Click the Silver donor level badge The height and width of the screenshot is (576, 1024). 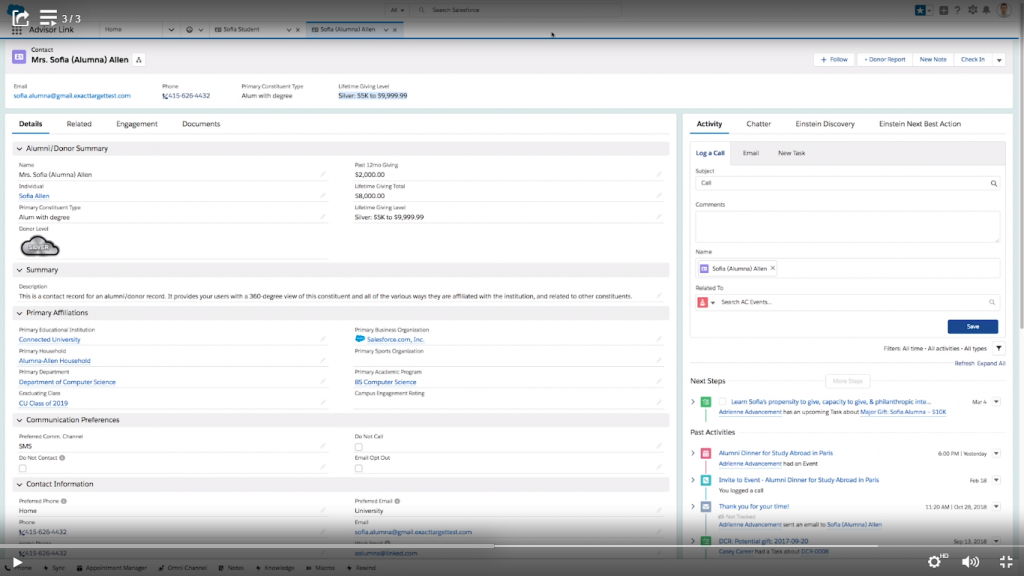click(40, 247)
